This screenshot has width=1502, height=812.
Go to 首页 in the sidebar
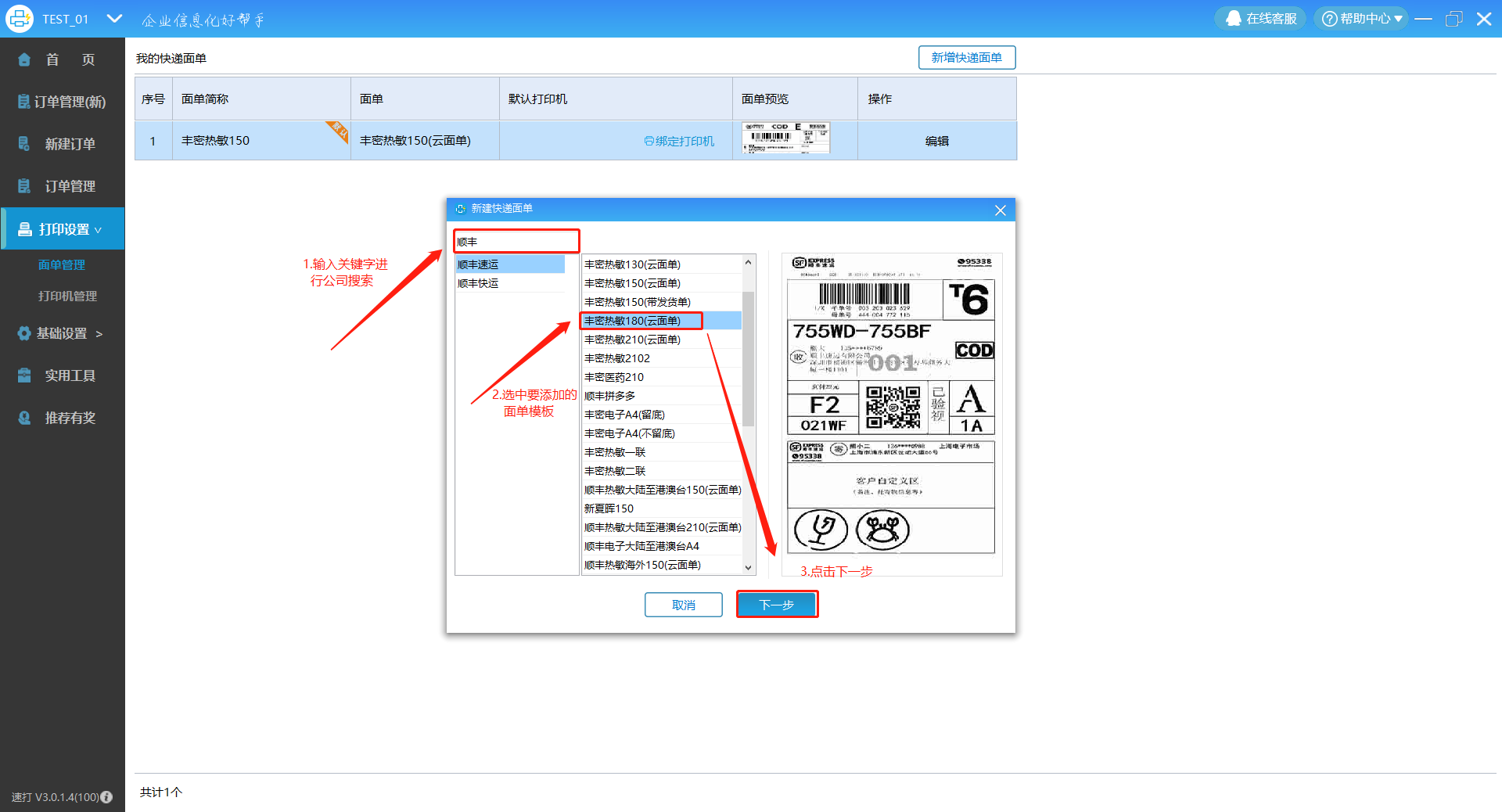pos(63,59)
